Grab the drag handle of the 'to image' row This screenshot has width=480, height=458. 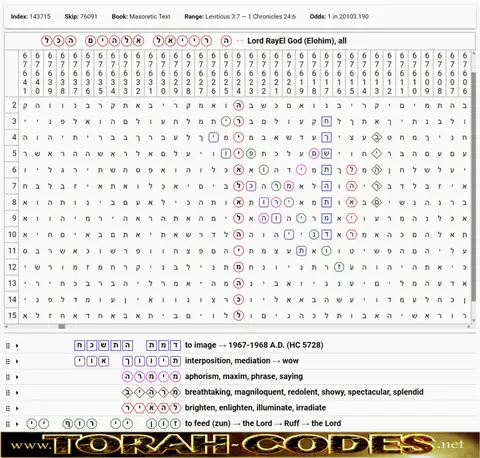pyautogui.click(x=8, y=346)
